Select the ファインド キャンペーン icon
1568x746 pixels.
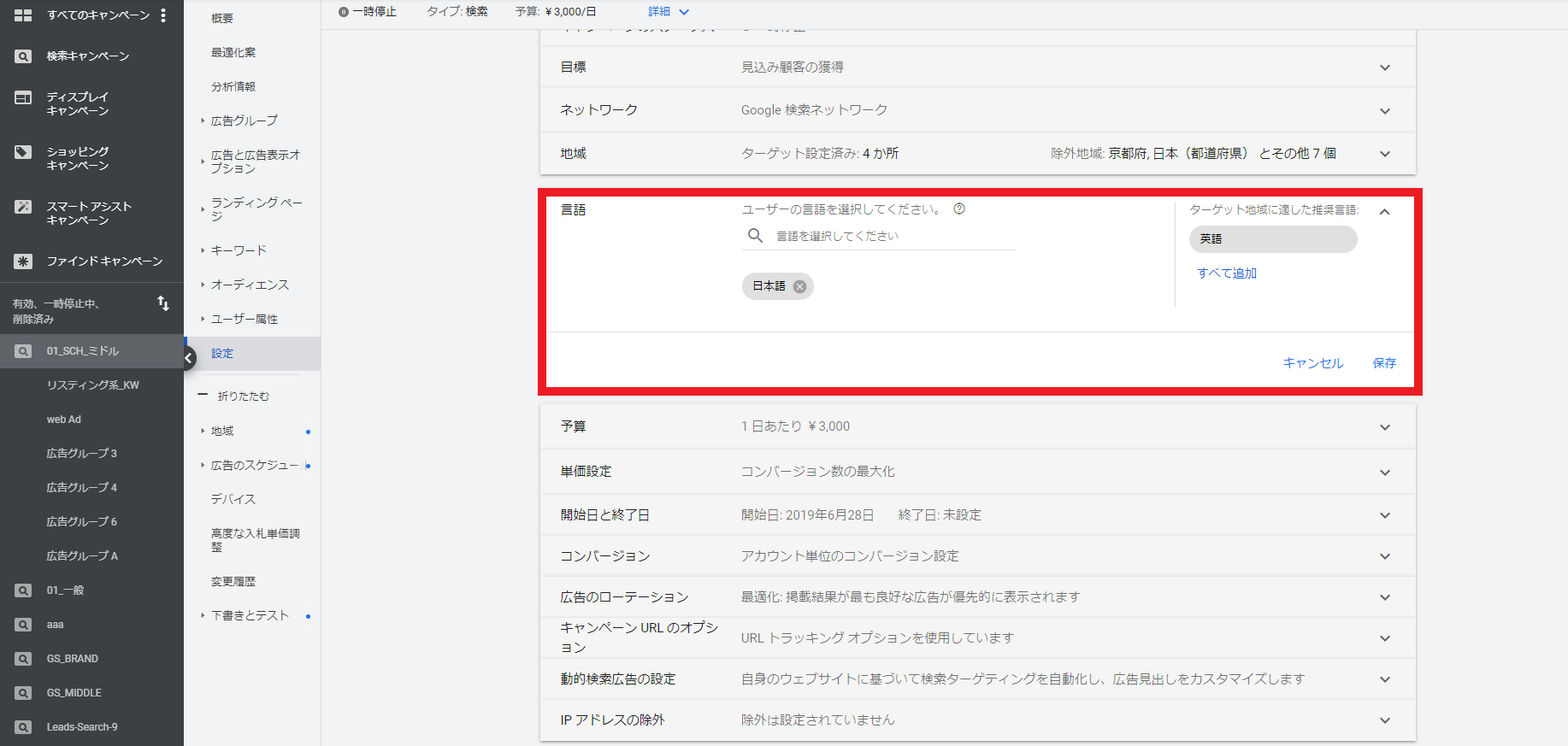tap(23, 261)
